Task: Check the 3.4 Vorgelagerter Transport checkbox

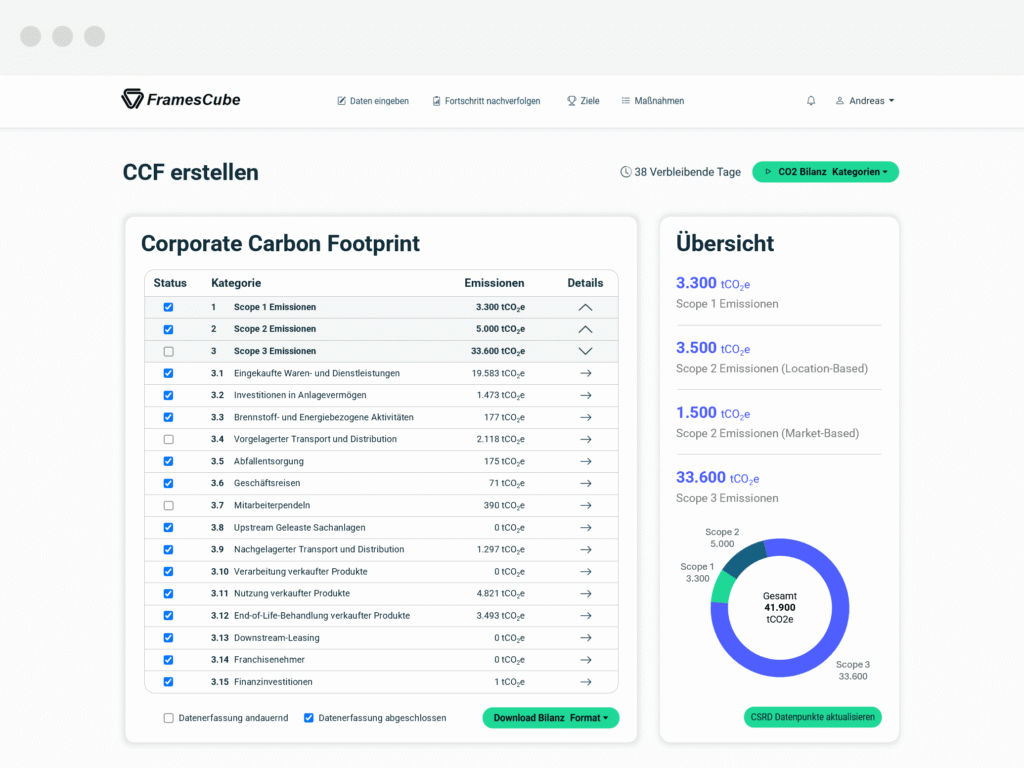Action: coord(168,439)
